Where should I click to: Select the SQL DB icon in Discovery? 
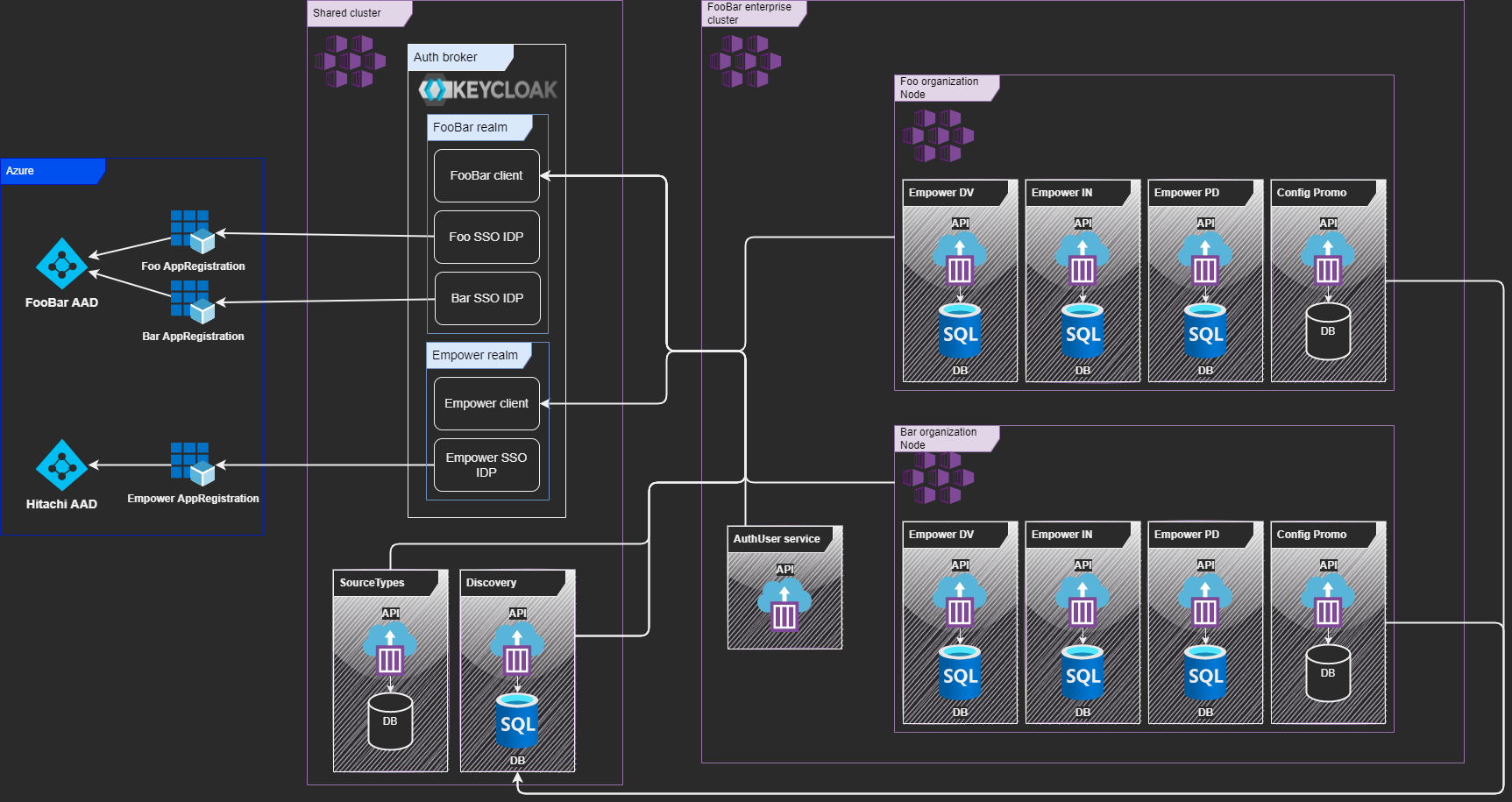(x=517, y=720)
